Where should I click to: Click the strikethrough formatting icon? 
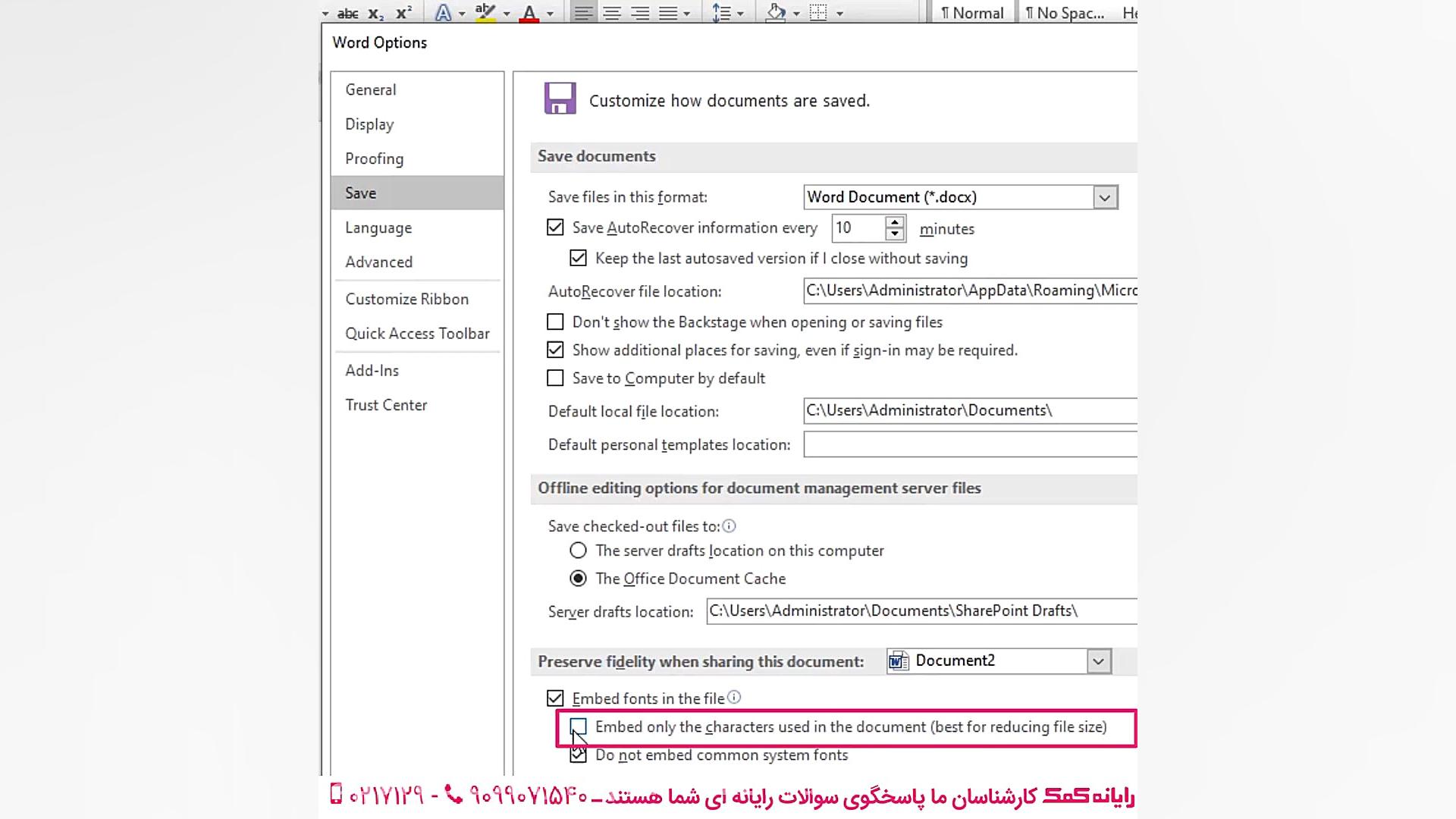pyautogui.click(x=347, y=13)
